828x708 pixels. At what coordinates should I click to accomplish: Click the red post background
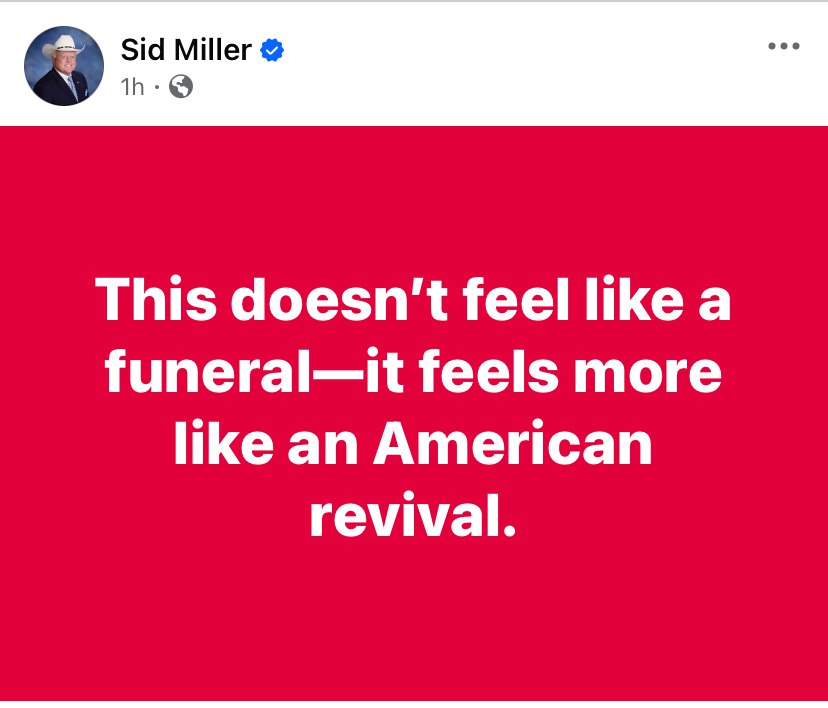(x=414, y=620)
